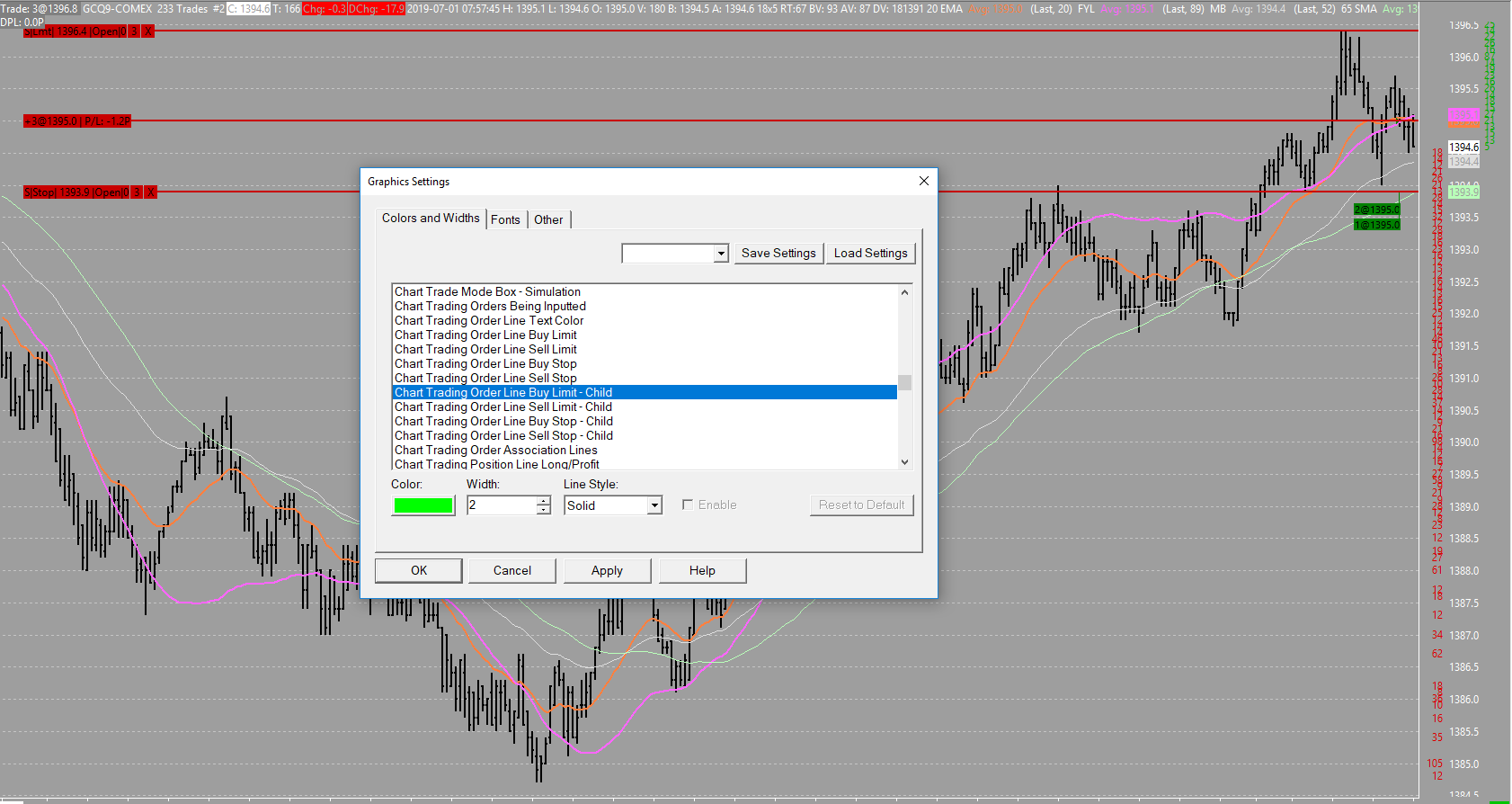Toggle the Enable checkbox
The image size is (1512, 804).
[x=688, y=505]
